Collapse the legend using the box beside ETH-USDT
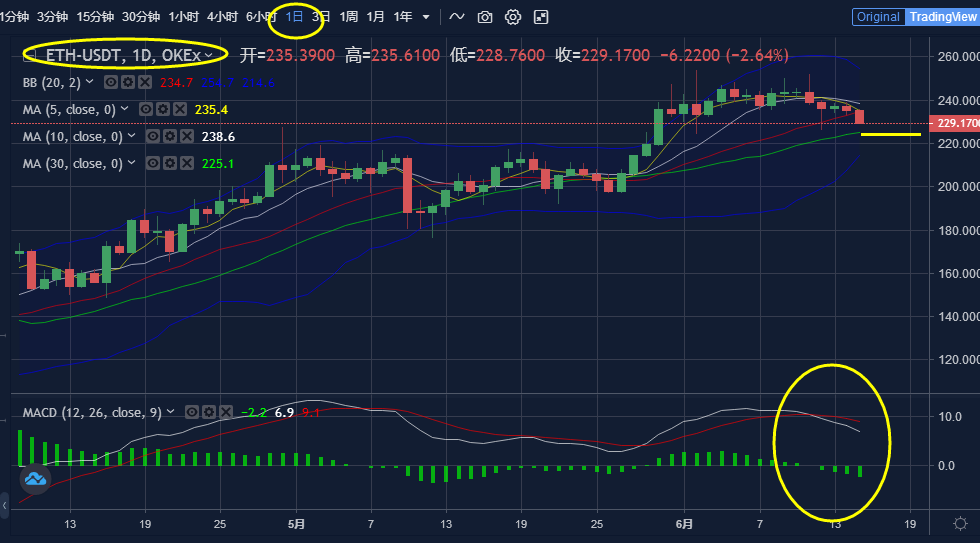The width and height of the screenshot is (980, 543). pyautogui.click(x=29, y=56)
